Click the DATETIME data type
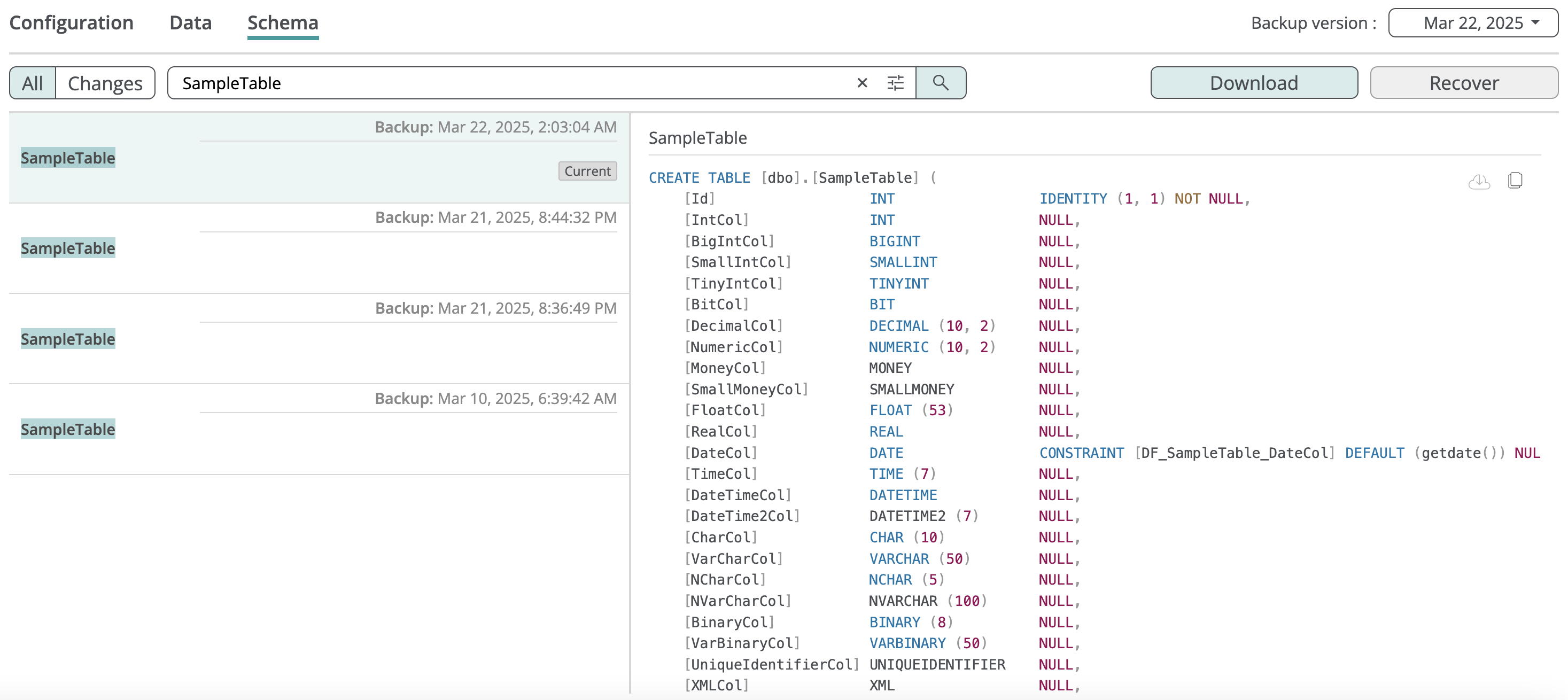1568x700 pixels. (903, 495)
